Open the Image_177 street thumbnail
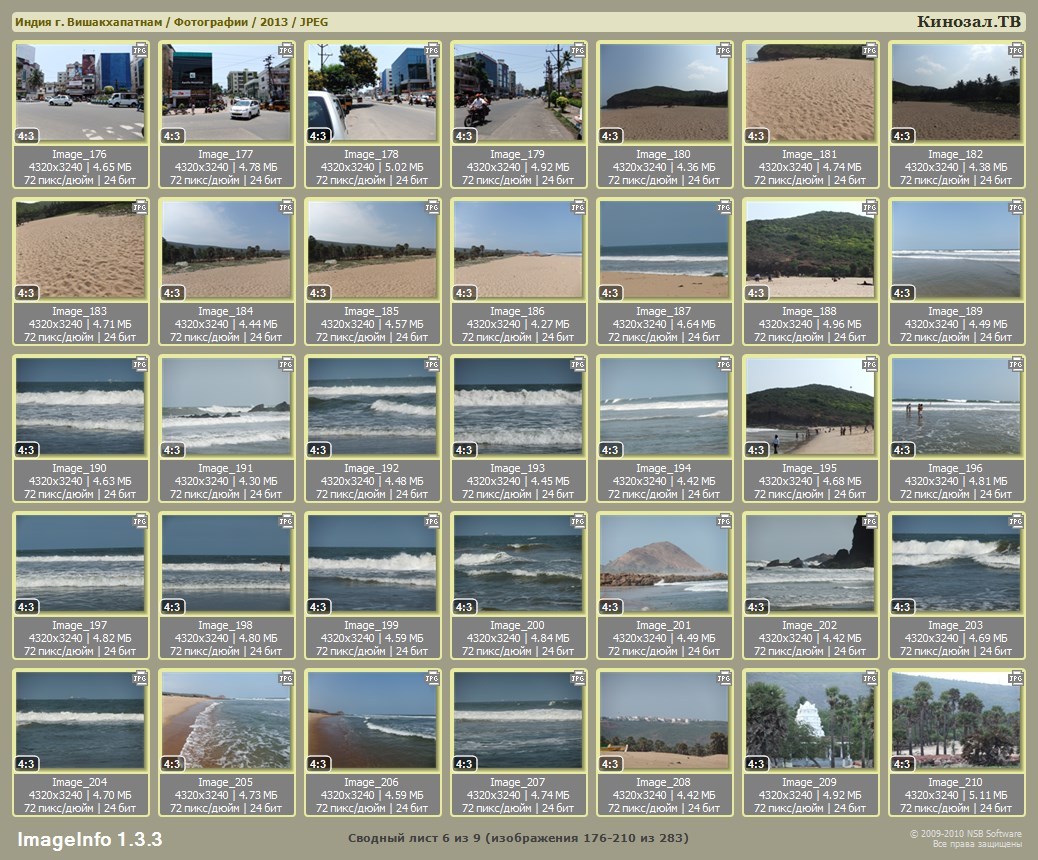The width and height of the screenshot is (1038, 860). pyautogui.click(x=226, y=92)
